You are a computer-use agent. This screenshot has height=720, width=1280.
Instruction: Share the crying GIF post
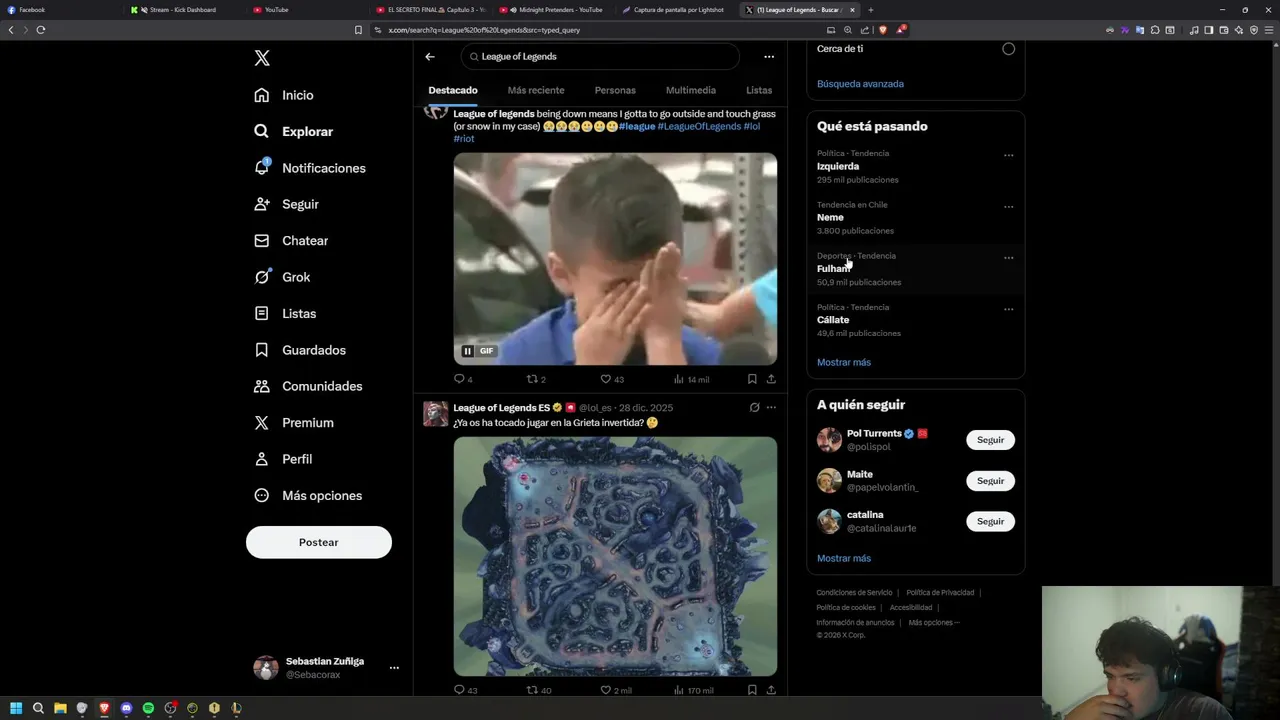[x=771, y=379]
